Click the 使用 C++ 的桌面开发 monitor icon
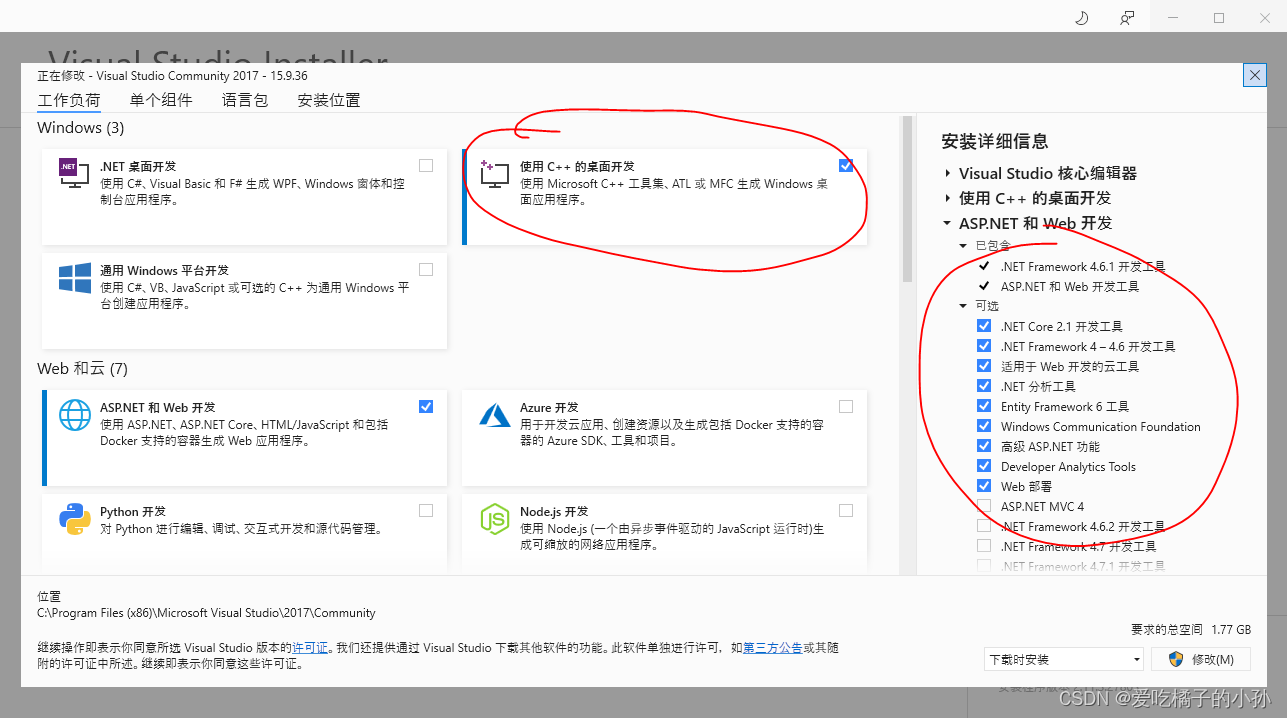The width and height of the screenshot is (1287, 718). (494, 173)
